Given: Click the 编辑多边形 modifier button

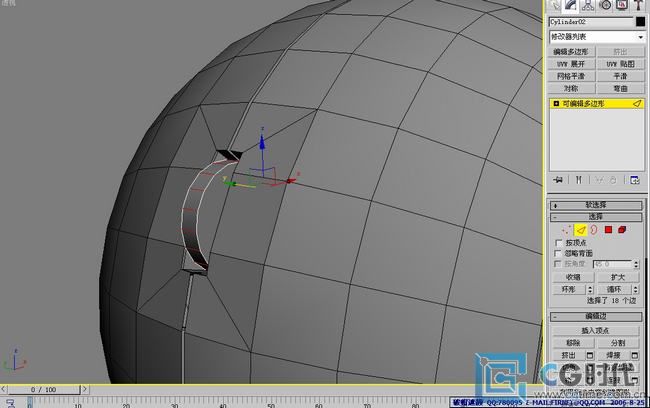Looking at the screenshot, I should point(571,51).
